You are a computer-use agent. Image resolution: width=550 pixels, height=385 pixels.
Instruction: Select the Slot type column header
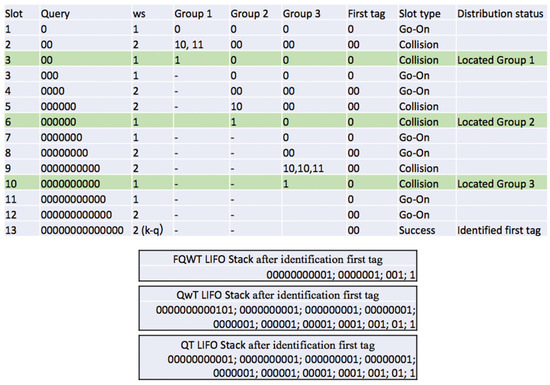(x=420, y=14)
